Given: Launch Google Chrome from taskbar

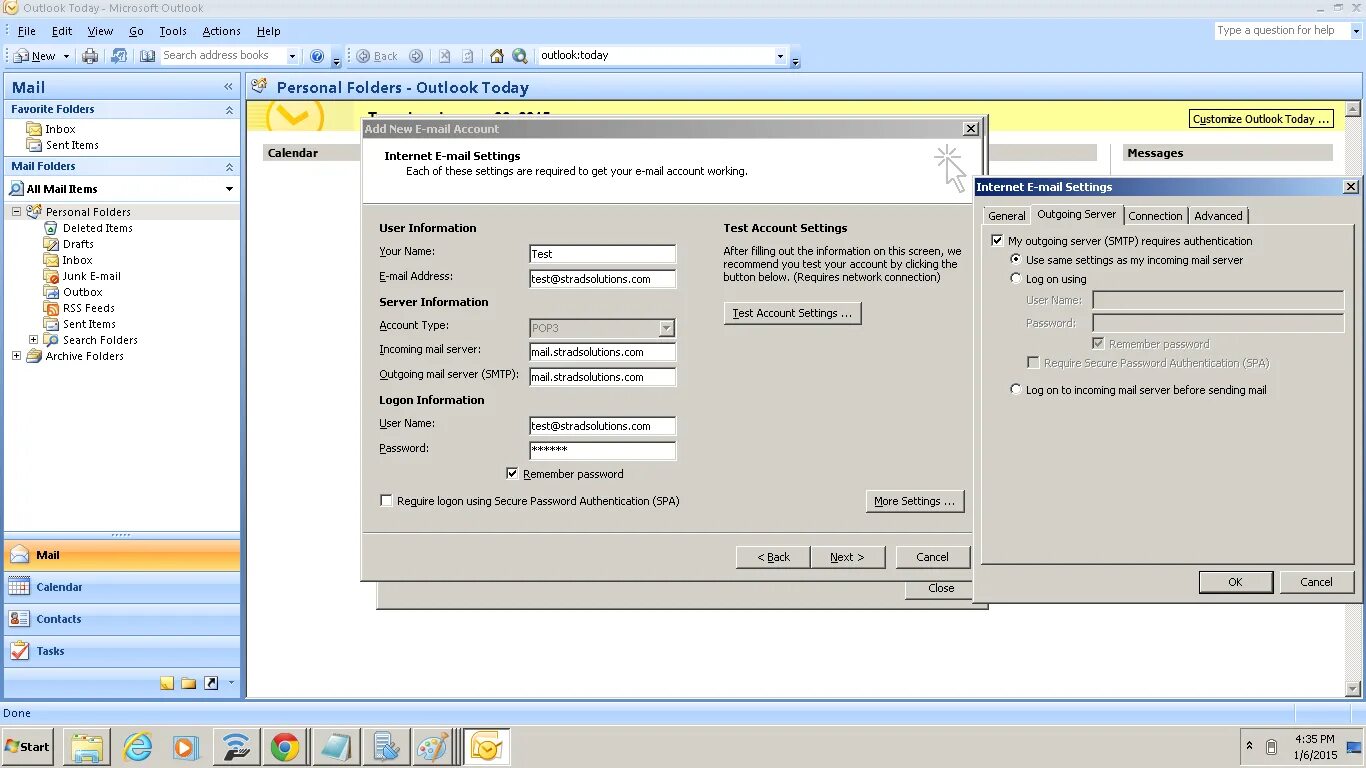Looking at the screenshot, I should pyautogui.click(x=284, y=747).
